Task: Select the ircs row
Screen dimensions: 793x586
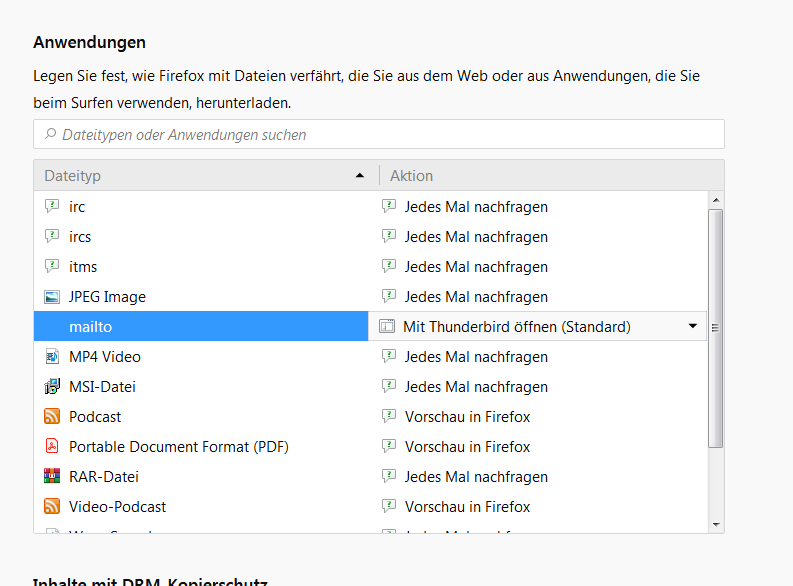Action: point(370,236)
